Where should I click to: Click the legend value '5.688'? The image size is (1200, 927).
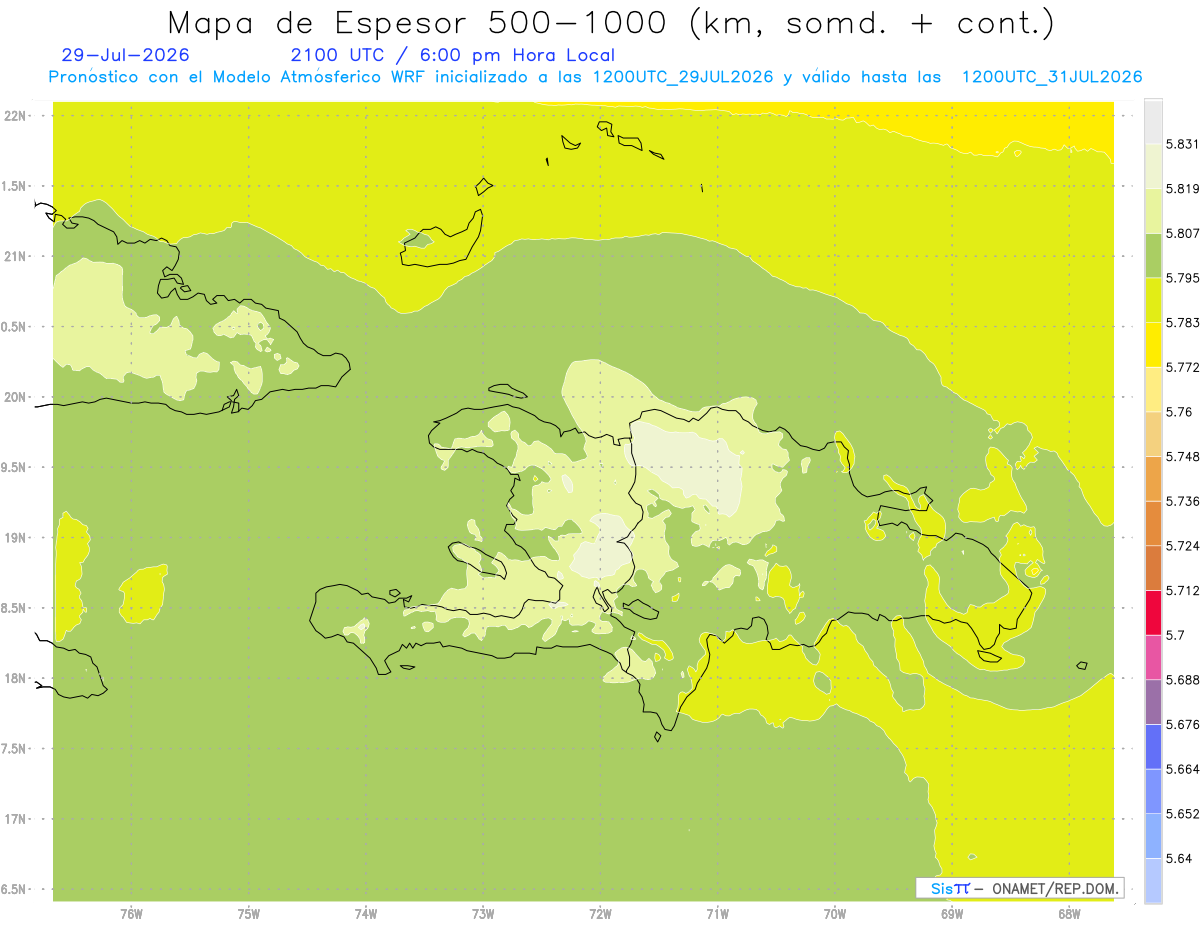pyautogui.click(x=1183, y=680)
